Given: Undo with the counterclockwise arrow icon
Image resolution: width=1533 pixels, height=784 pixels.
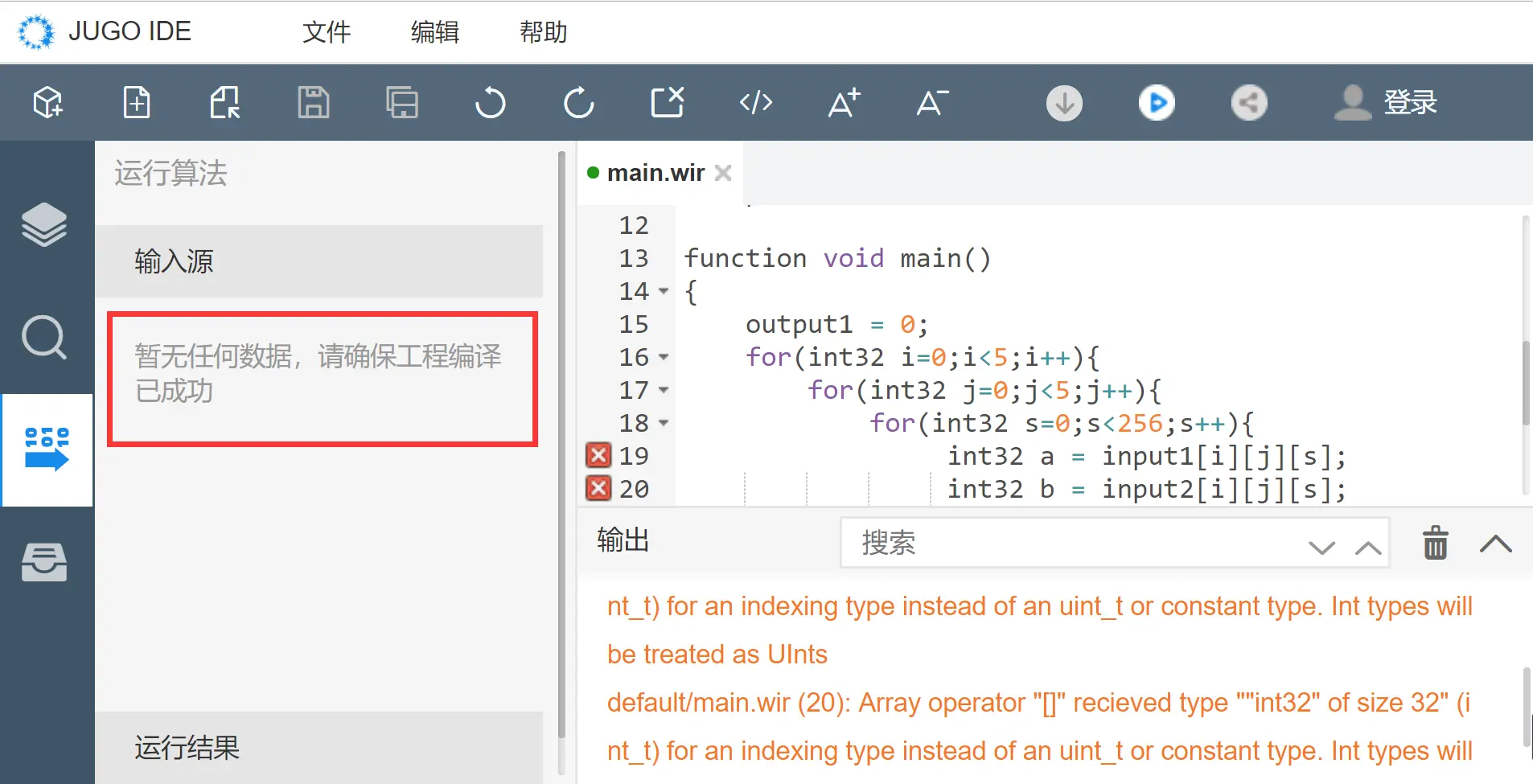Looking at the screenshot, I should point(490,103).
